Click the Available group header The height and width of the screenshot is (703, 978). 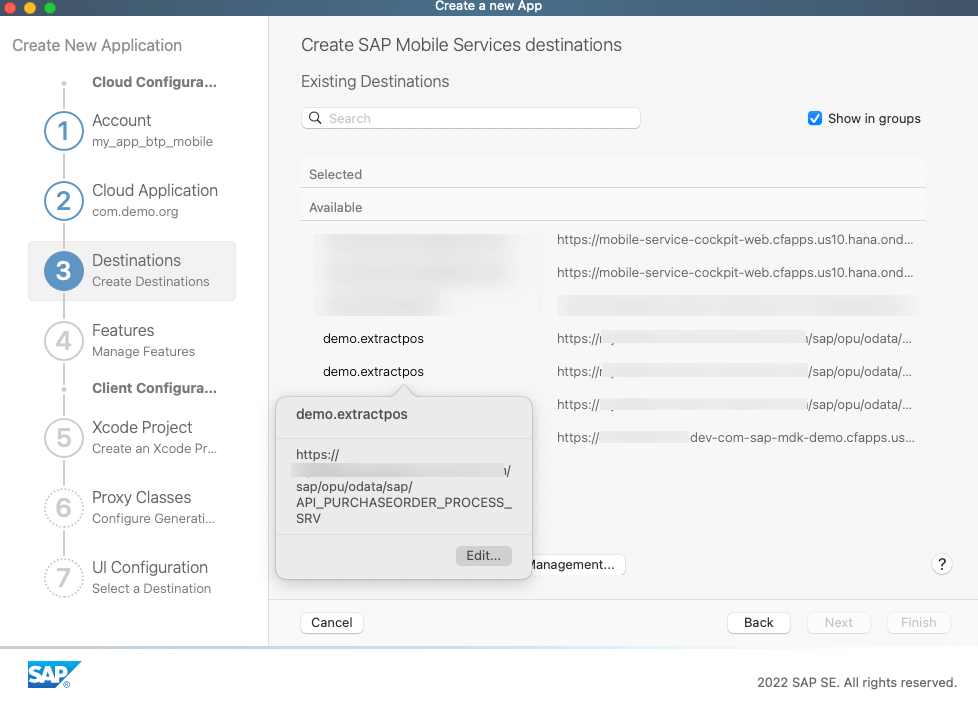613,207
